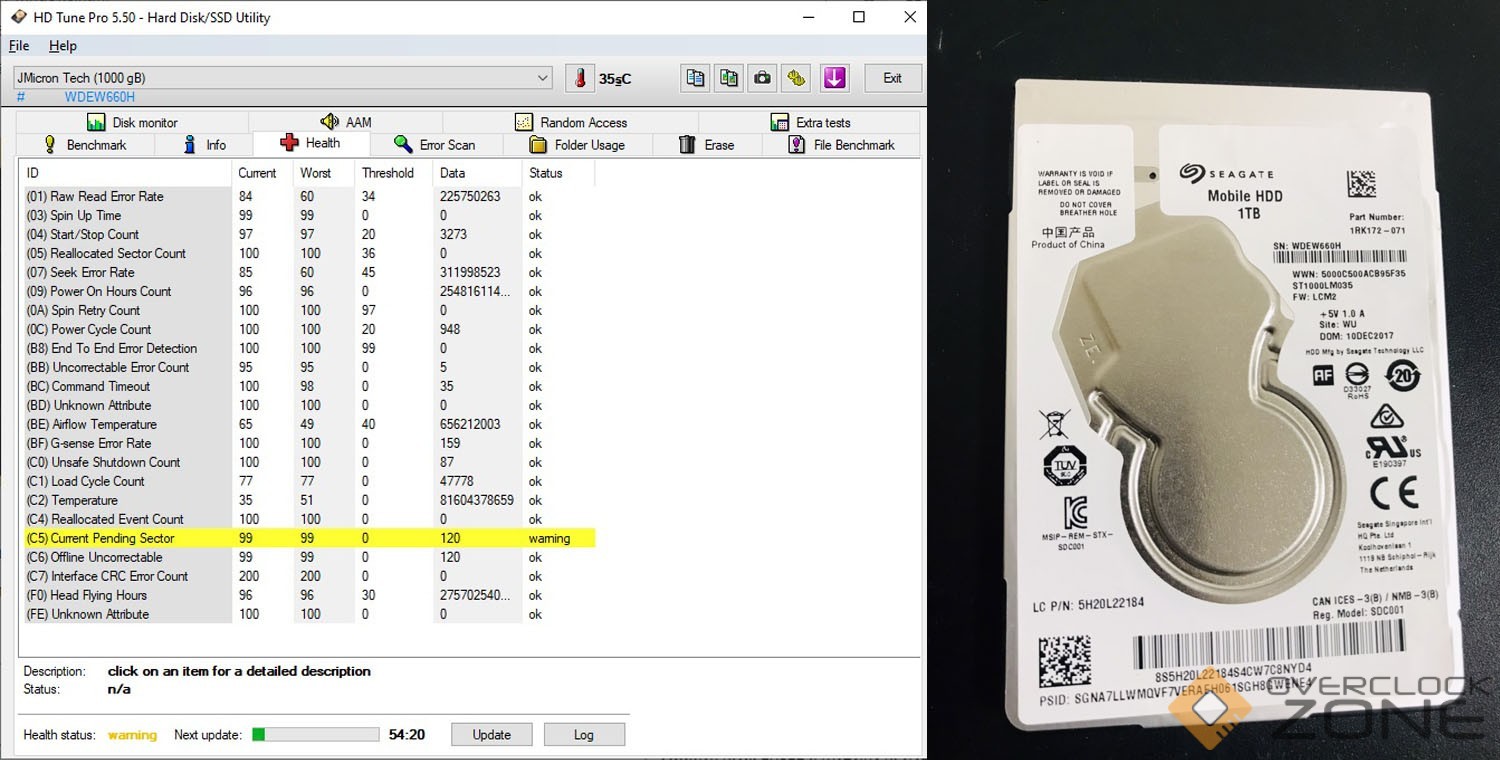The height and width of the screenshot is (760, 1500).
Task: Select the Power Cycle Count row
Action: click(x=310, y=330)
